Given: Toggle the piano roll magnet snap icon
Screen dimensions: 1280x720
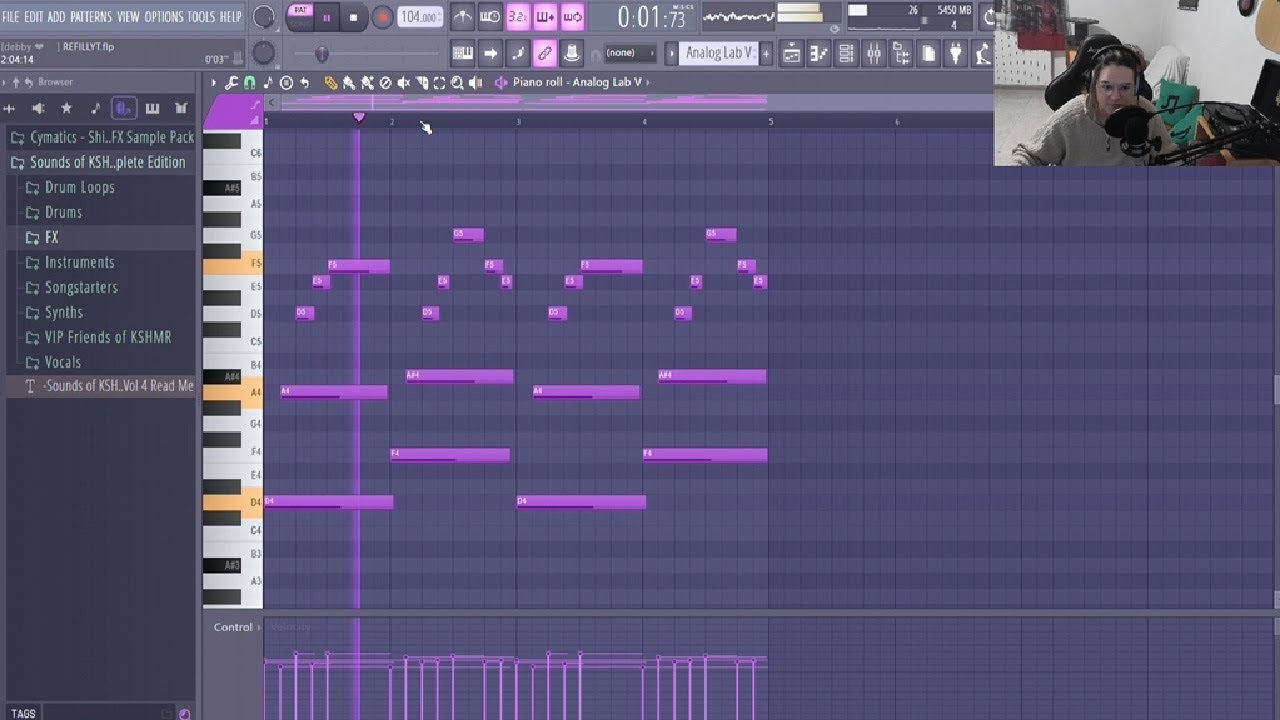Looking at the screenshot, I should pos(249,83).
